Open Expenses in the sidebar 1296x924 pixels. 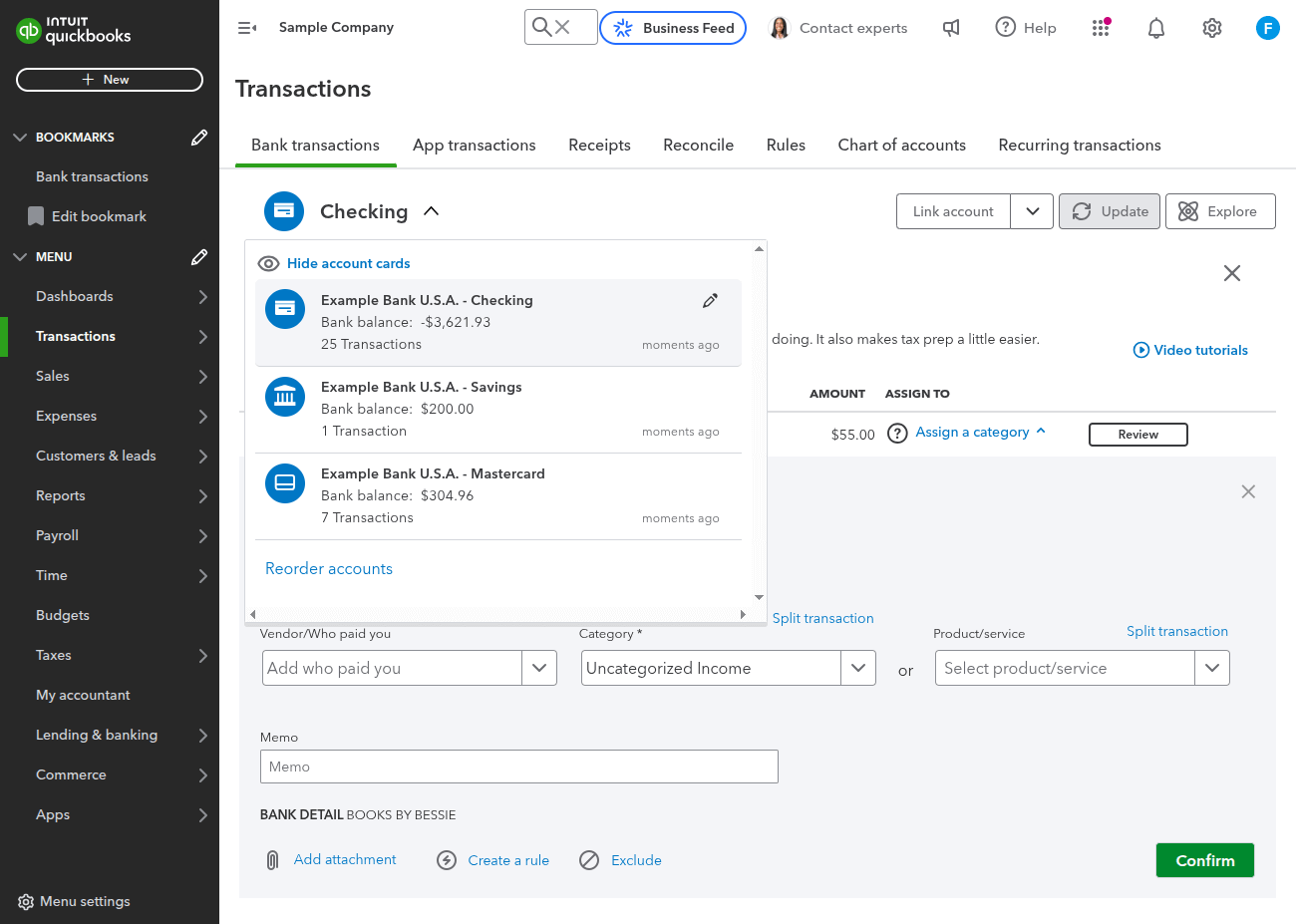[x=66, y=416]
